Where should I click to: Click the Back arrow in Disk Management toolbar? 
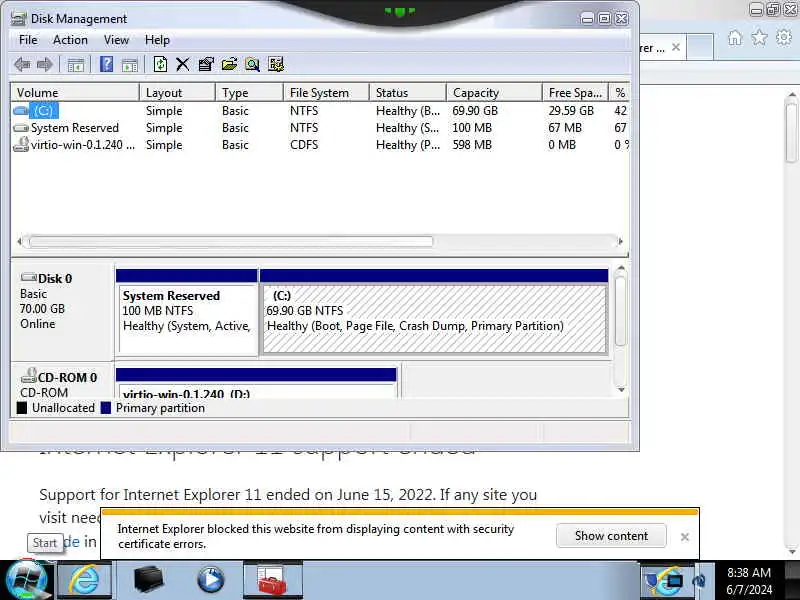coord(22,65)
